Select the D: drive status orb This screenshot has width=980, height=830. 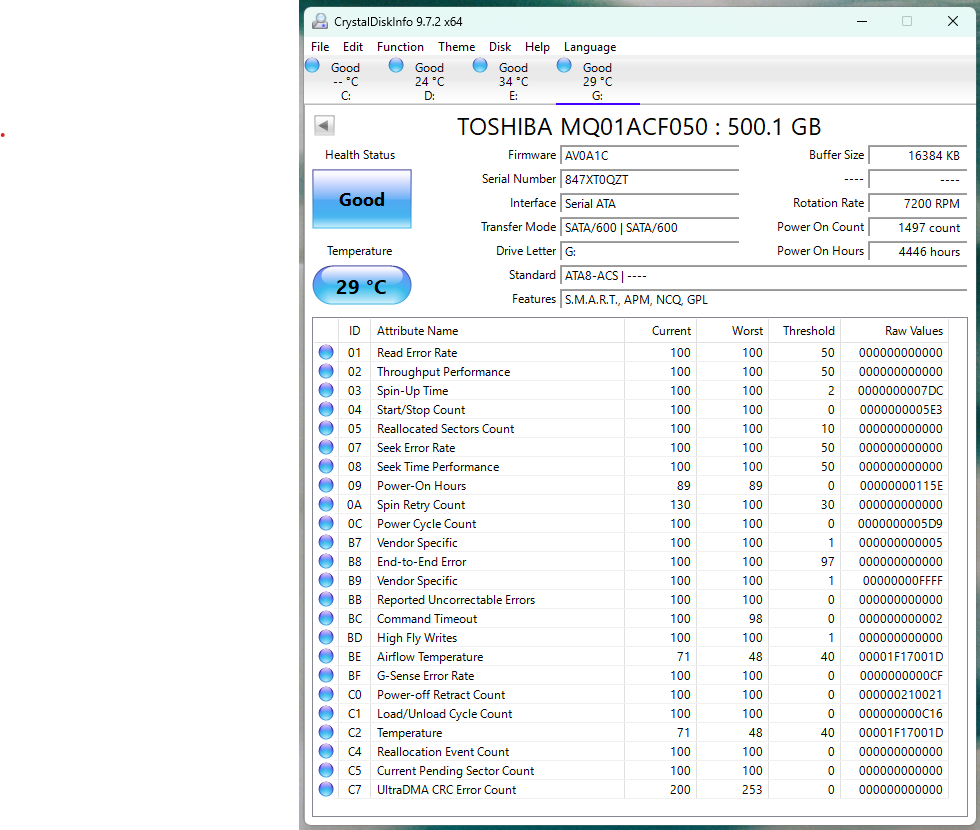coord(396,66)
